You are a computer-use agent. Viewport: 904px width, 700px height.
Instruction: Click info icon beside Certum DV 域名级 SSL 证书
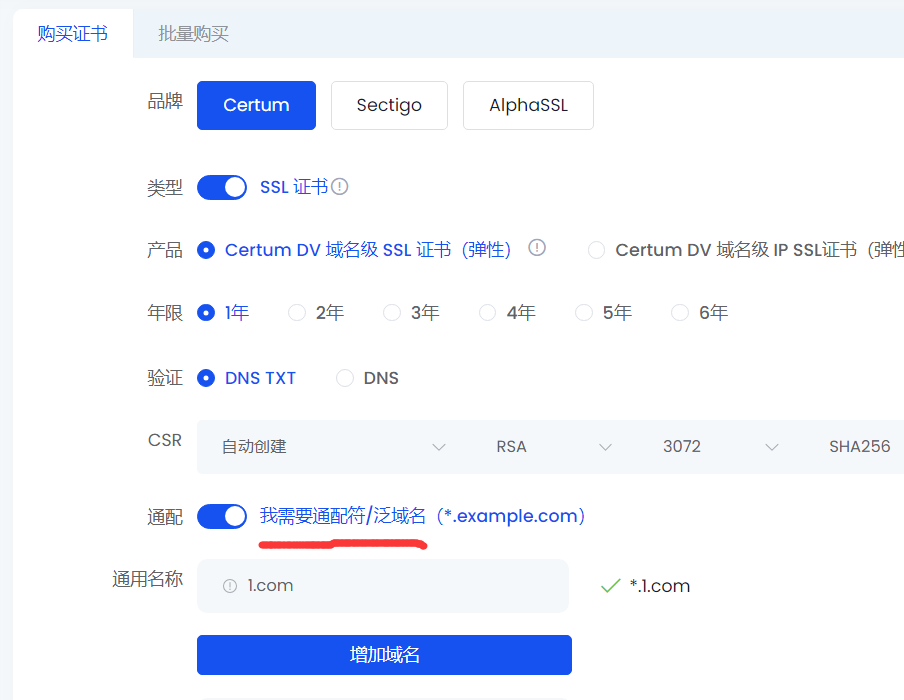point(537,248)
